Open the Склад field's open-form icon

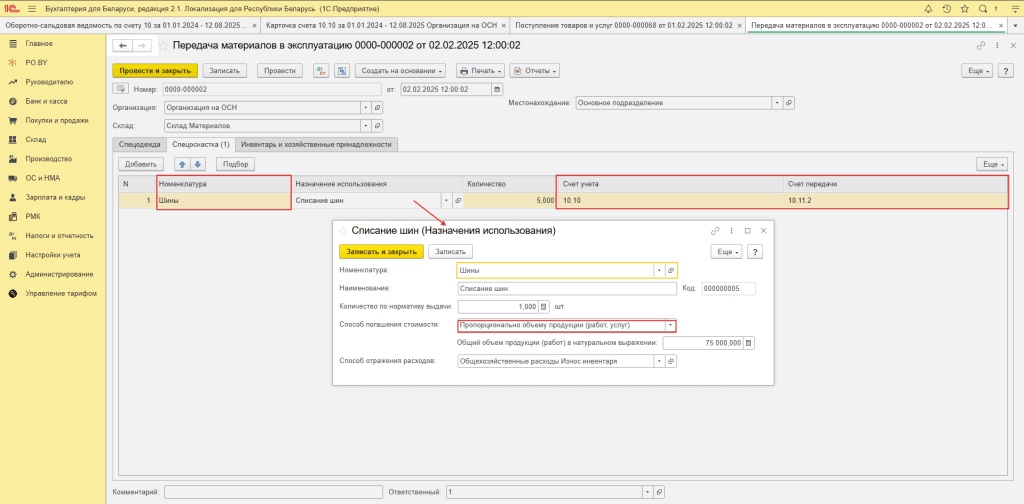[377, 126]
